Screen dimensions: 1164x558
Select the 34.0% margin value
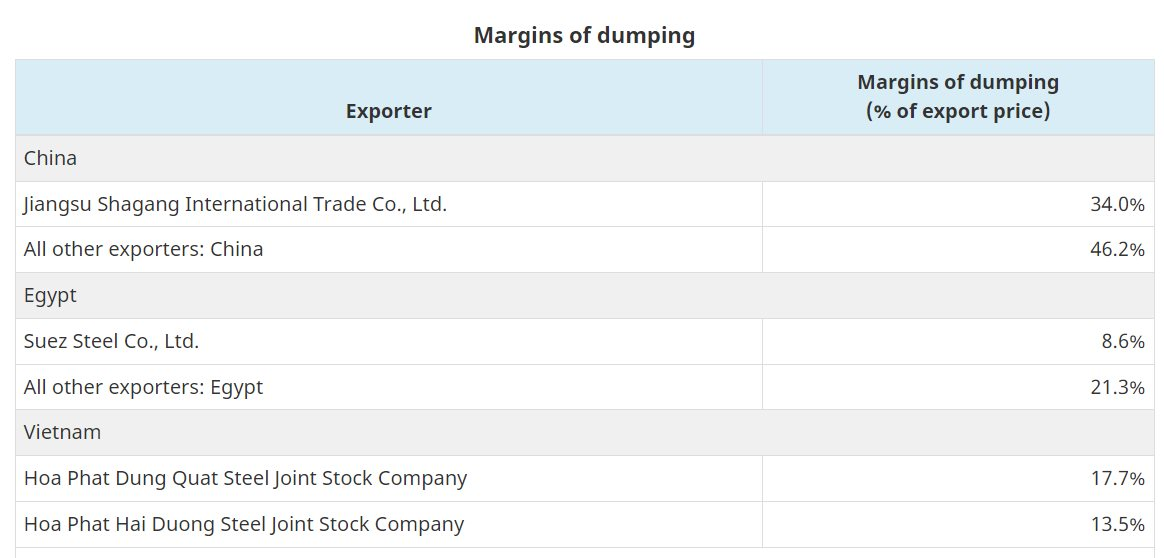[1117, 204]
